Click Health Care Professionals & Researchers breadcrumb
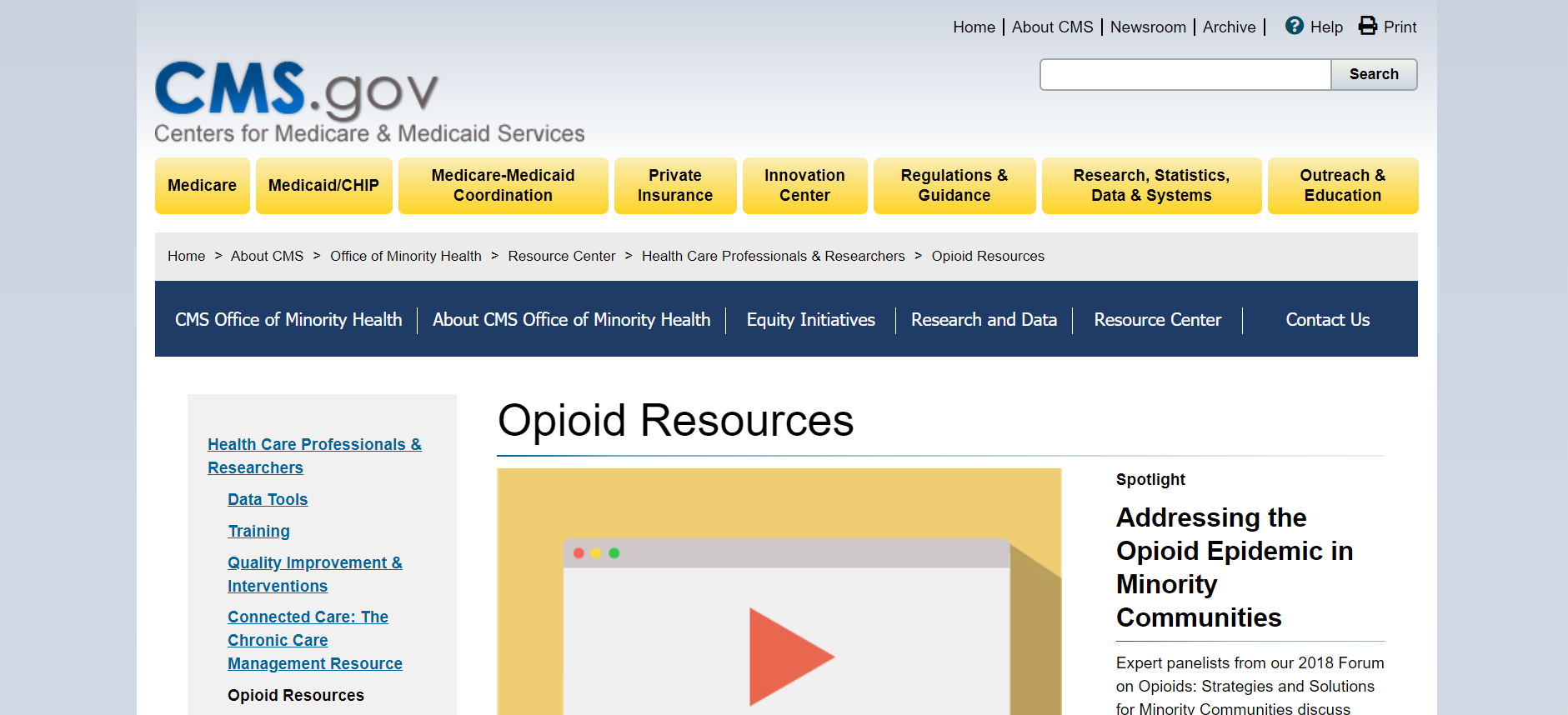The image size is (1568, 715). point(774,256)
